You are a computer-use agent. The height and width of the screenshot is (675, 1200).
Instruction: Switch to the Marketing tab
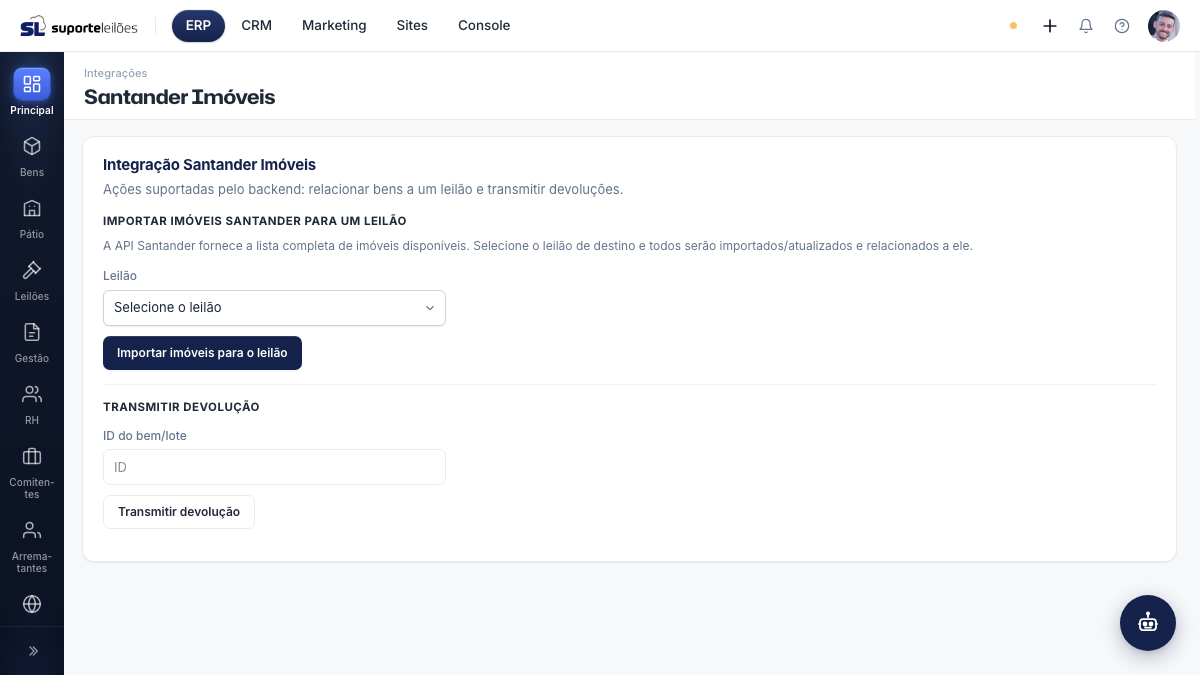(334, 26)
